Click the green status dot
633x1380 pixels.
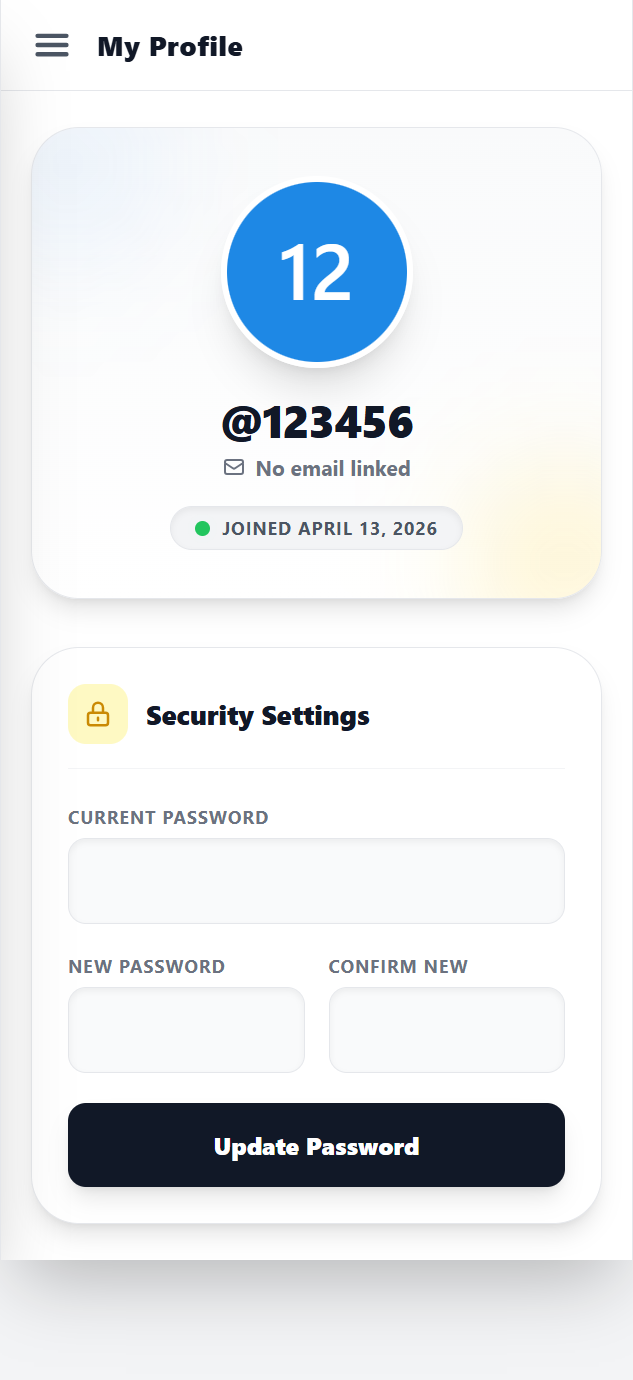click(202, 528)
